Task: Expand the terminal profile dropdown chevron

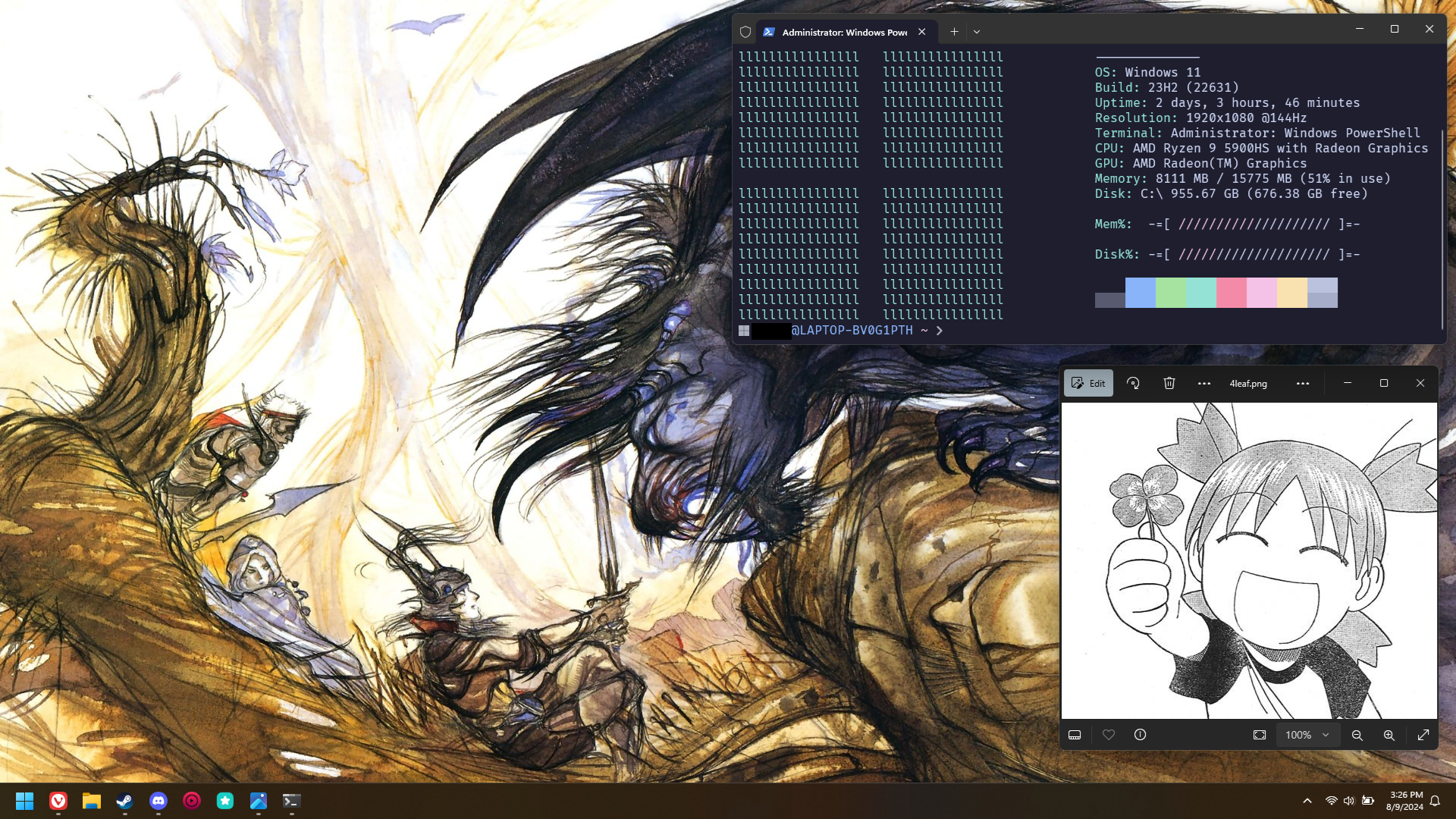Action: click(x=977, y=32)
